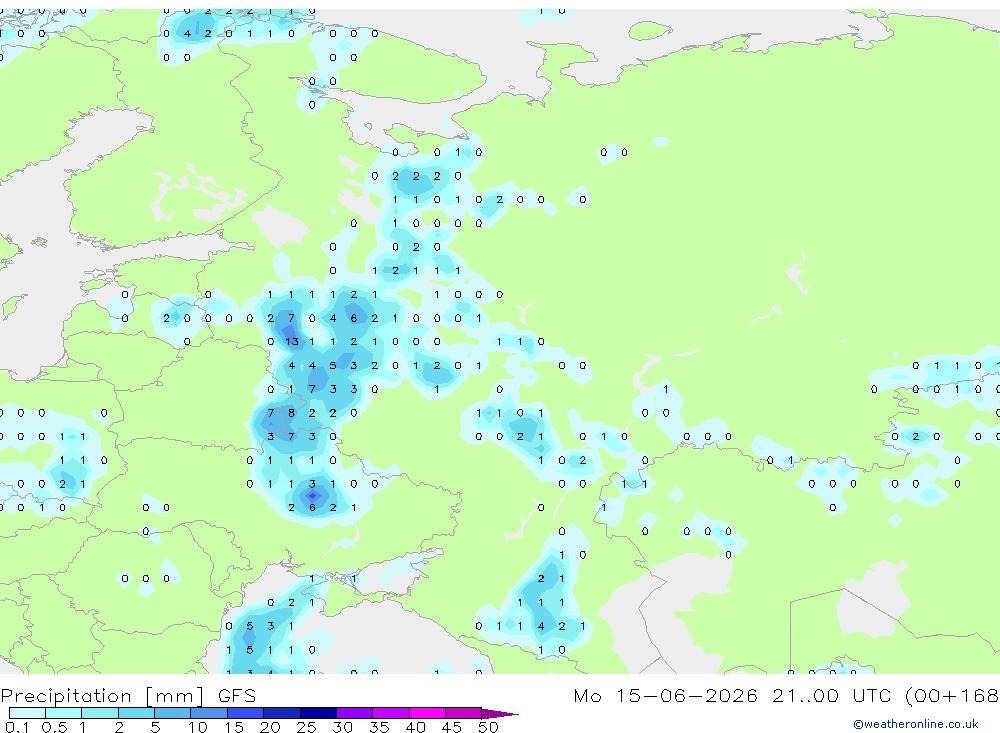
Task: Select legend swatch between 5 and 10
Action: pyautogui.click(x=172, y=713)
